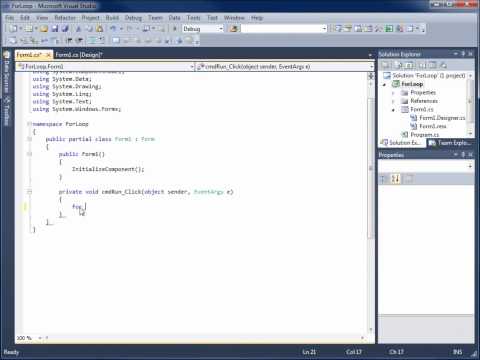
Task: Open the Debug menu
Action: click(x=133, y=18)
